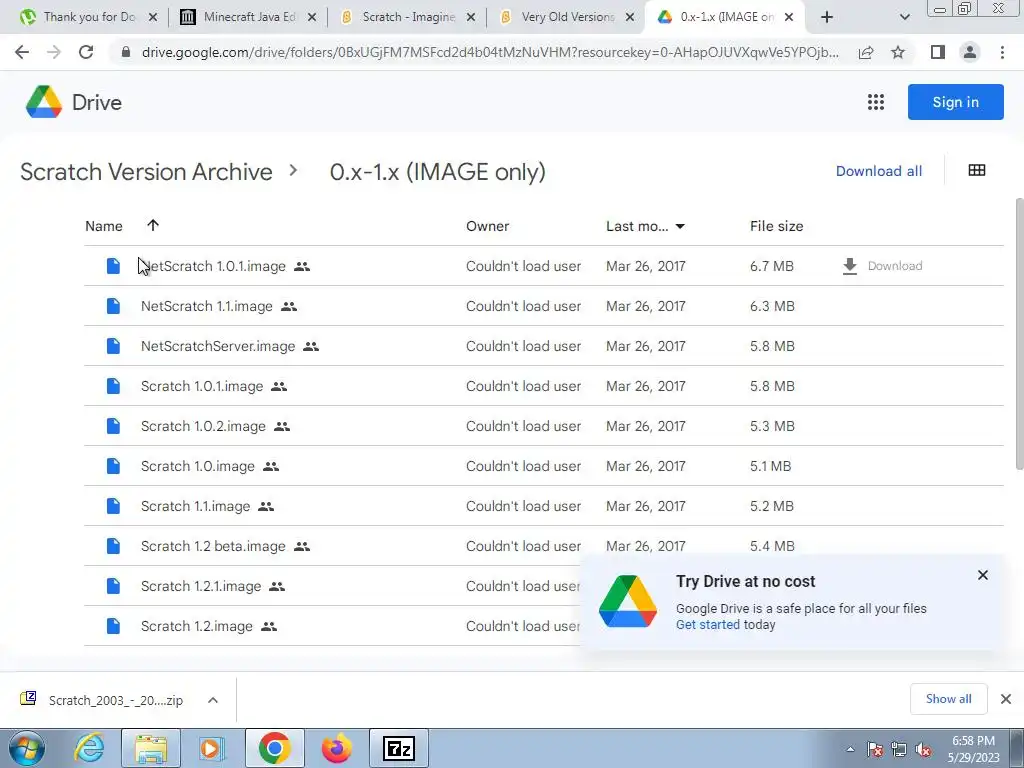The width and height of the screenshot is (1024, 768).
Task: Click shared icon beside Scratch 1.2 beta.image
Action: (x=302, y=547)
